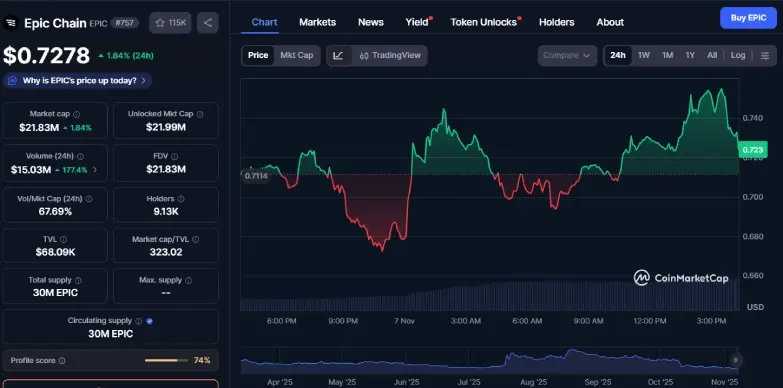Select the 1M time range

[x=668, y=55]
